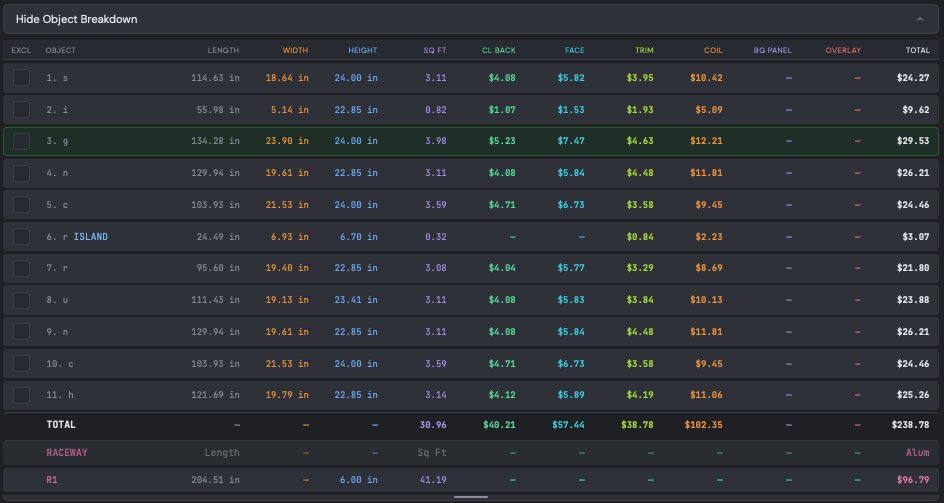Click the CL BACK column header
Screen dimensions: 944x503
(x=498, y=50)
